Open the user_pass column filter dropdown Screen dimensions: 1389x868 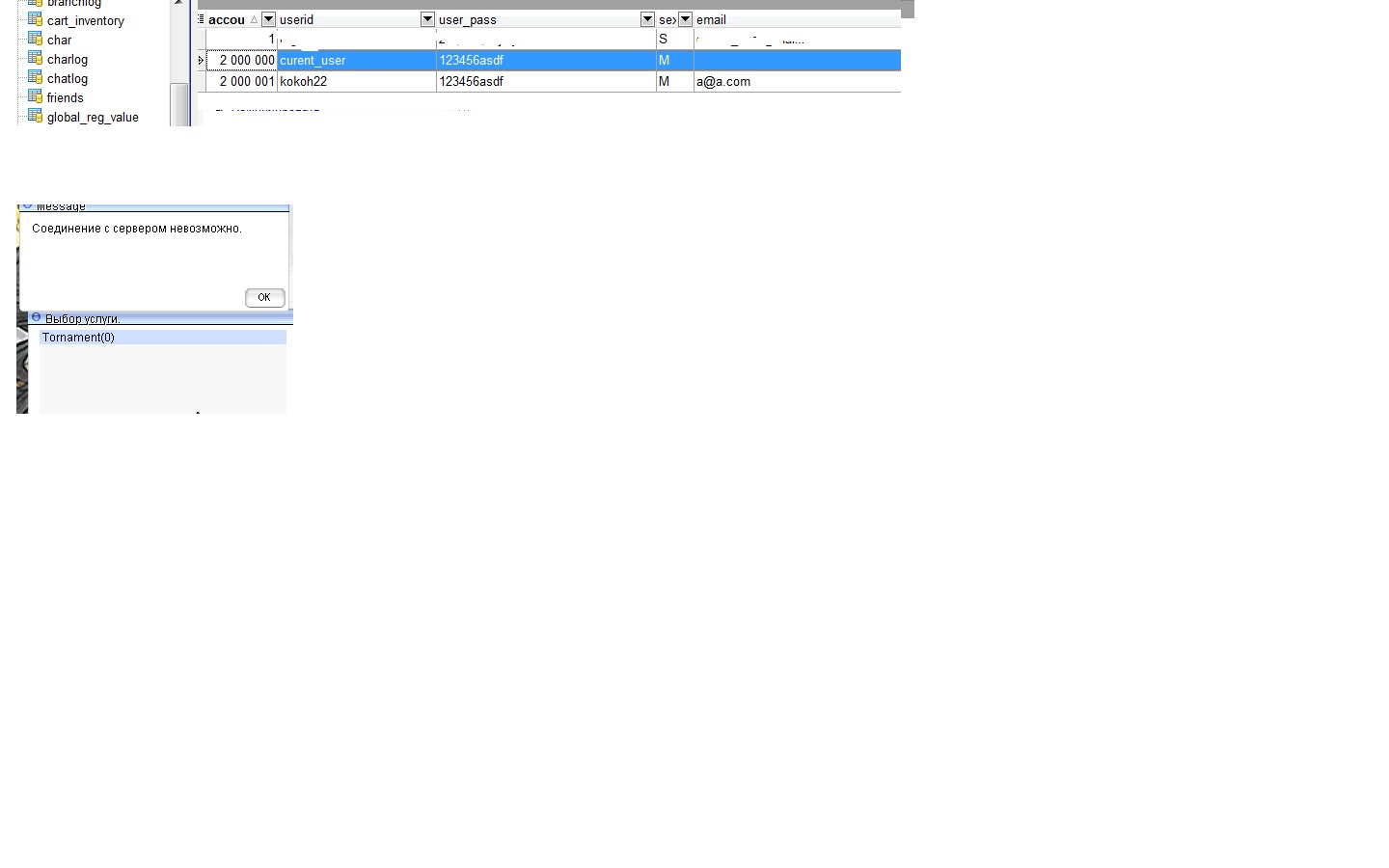point(647,19)
